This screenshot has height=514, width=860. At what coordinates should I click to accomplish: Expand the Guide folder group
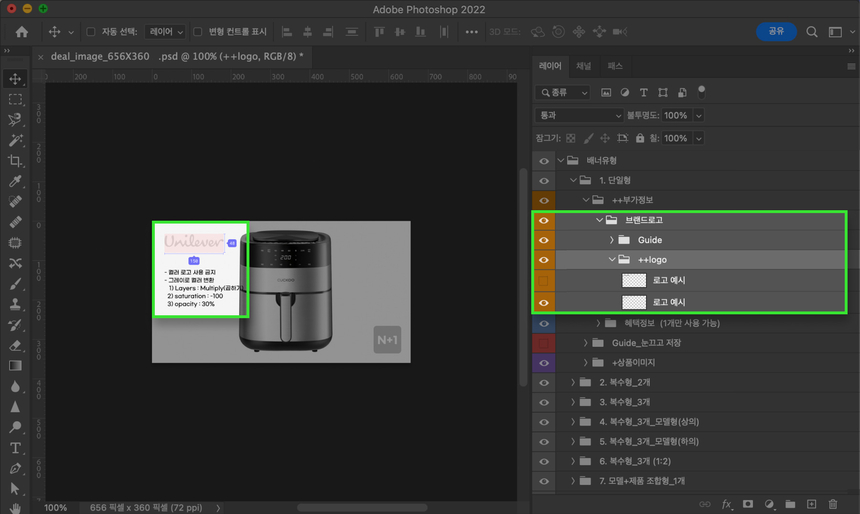coord(611,240)
